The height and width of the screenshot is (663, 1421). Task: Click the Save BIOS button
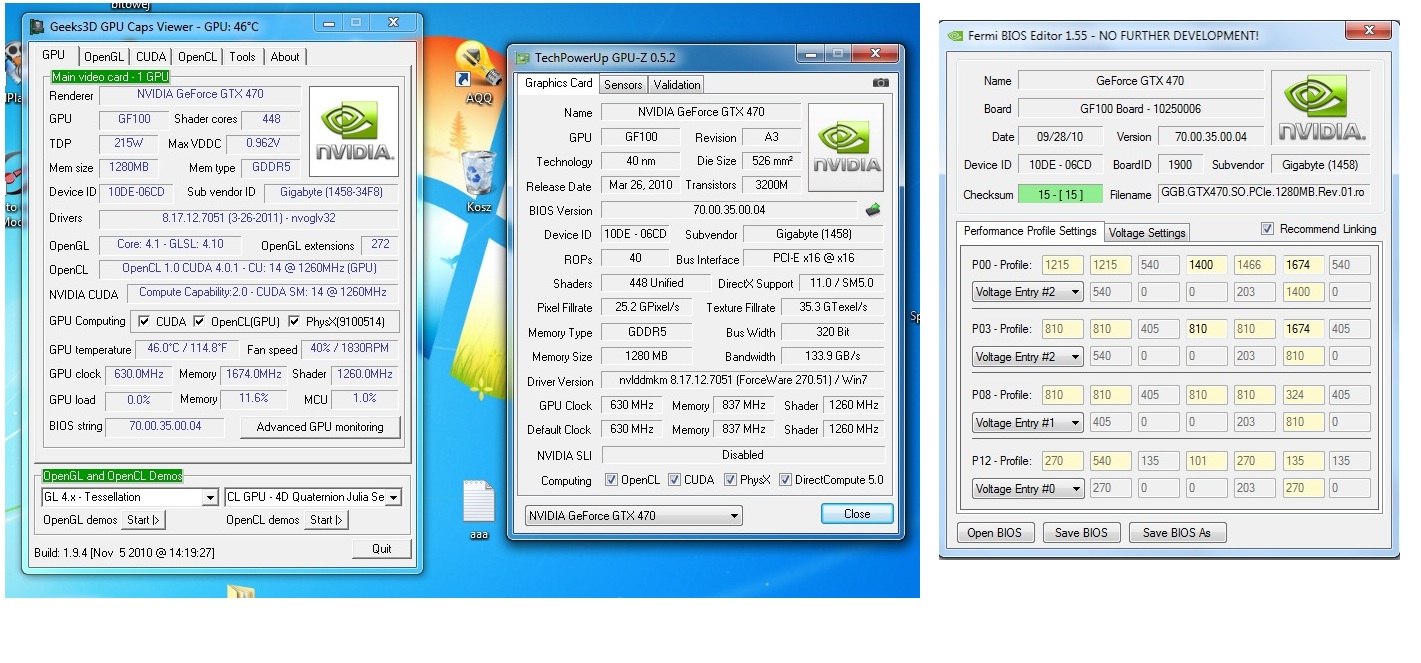click(1081, 533)
